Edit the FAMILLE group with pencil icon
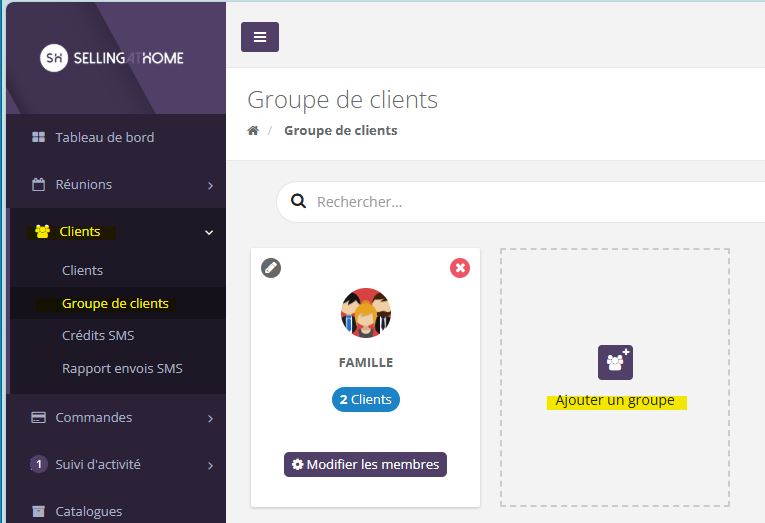 (x=271, y=268)
